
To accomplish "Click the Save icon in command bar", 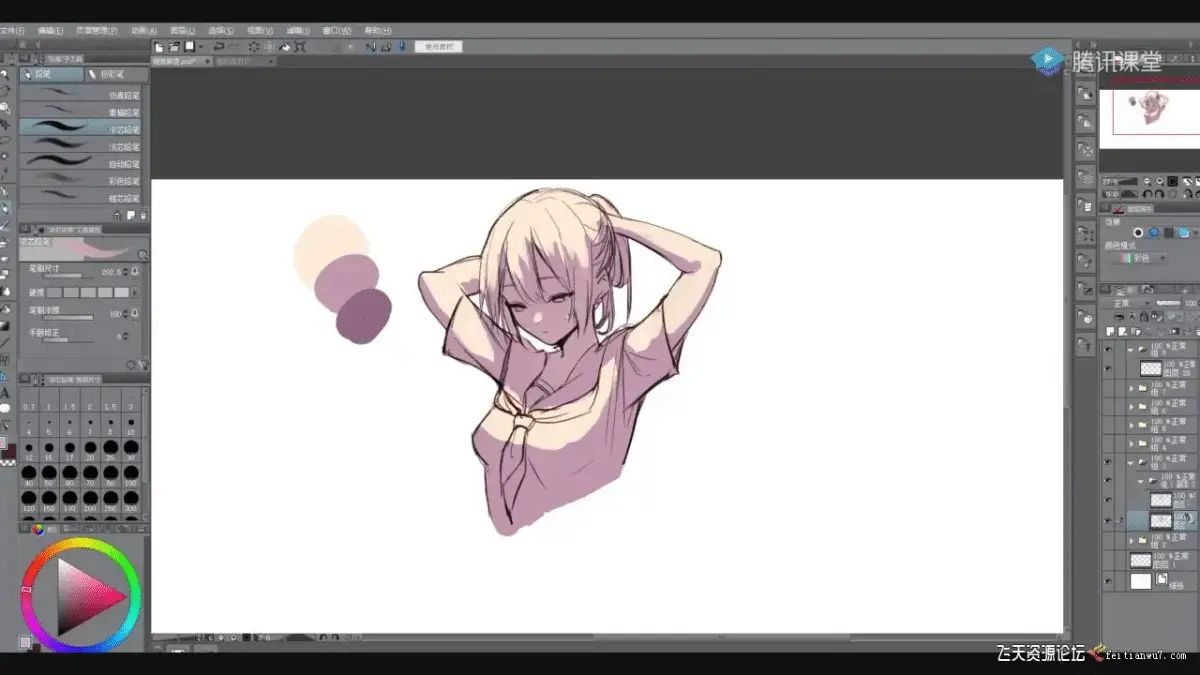I will [189, 47].
